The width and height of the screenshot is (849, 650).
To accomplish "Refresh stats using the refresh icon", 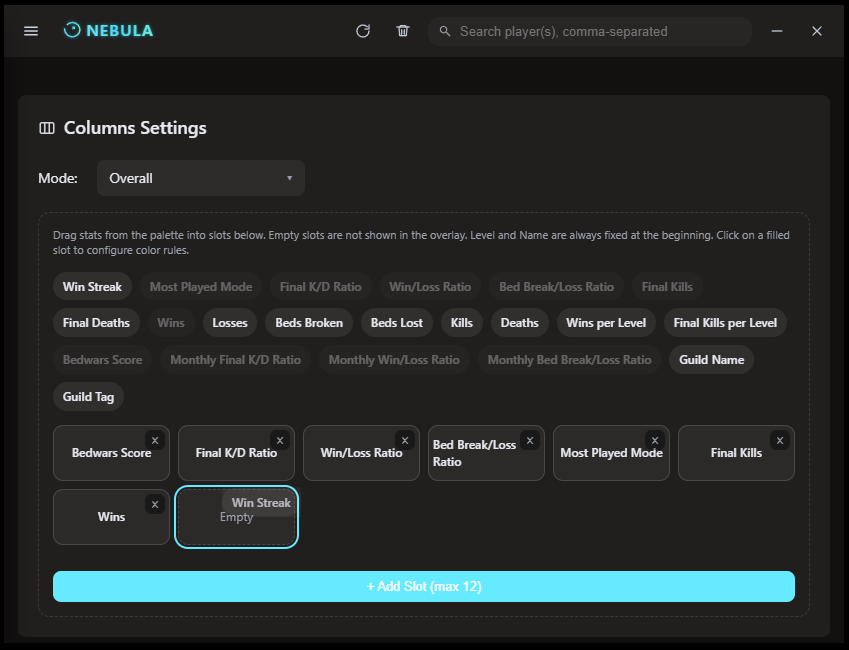I will (x=363, y=31).
